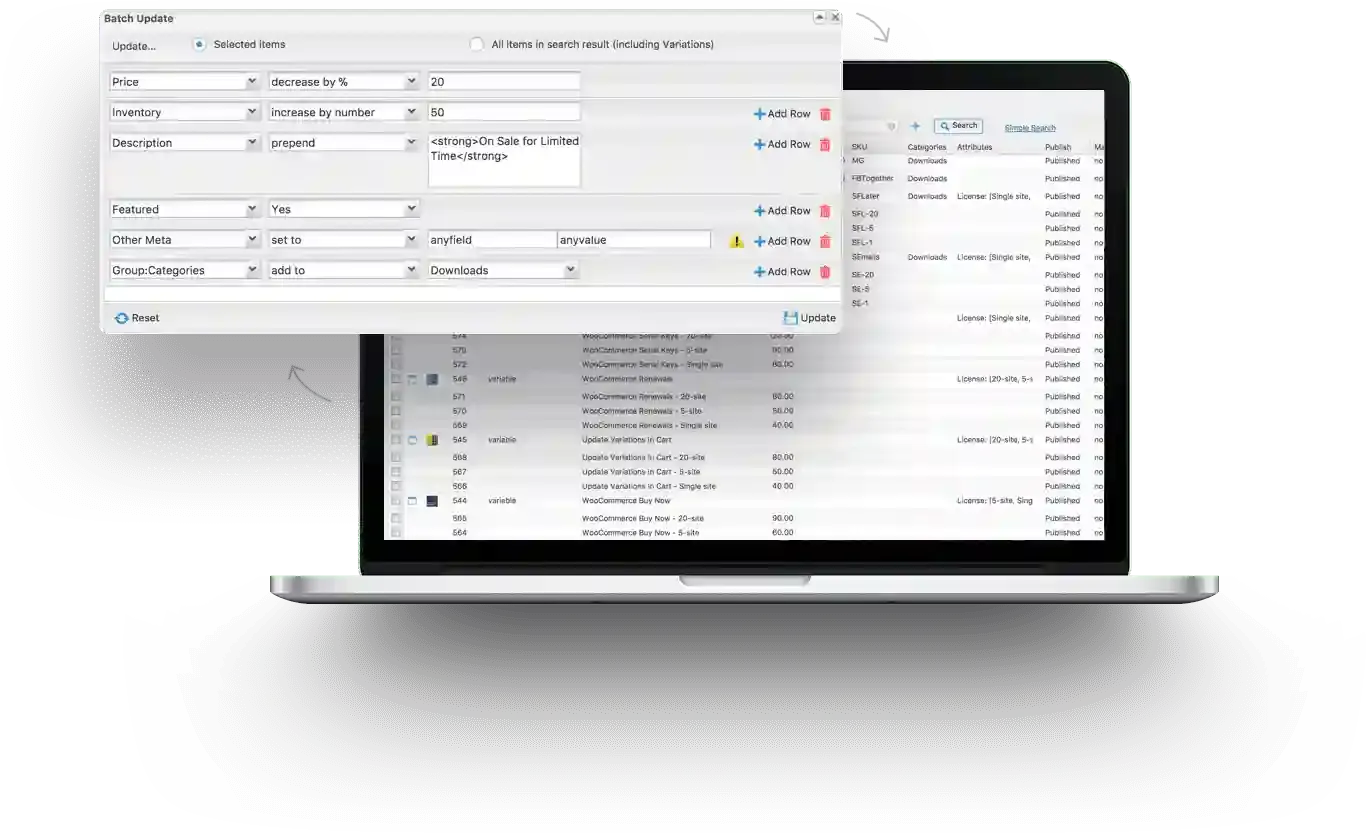This screenshot has height=833, width=1366.
Task: Open the window icon on product row 545
Action: point(412,440)
